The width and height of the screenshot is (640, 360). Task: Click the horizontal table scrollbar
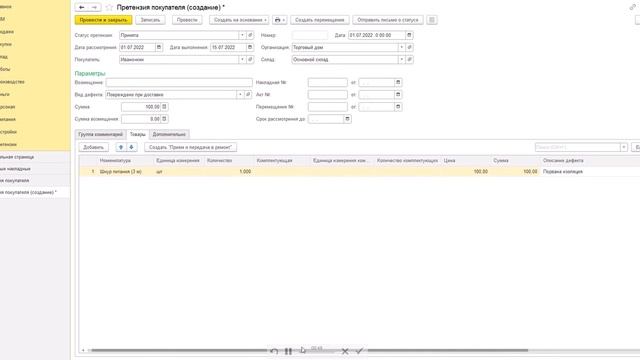pyautogui.click(x=309, y=350)
